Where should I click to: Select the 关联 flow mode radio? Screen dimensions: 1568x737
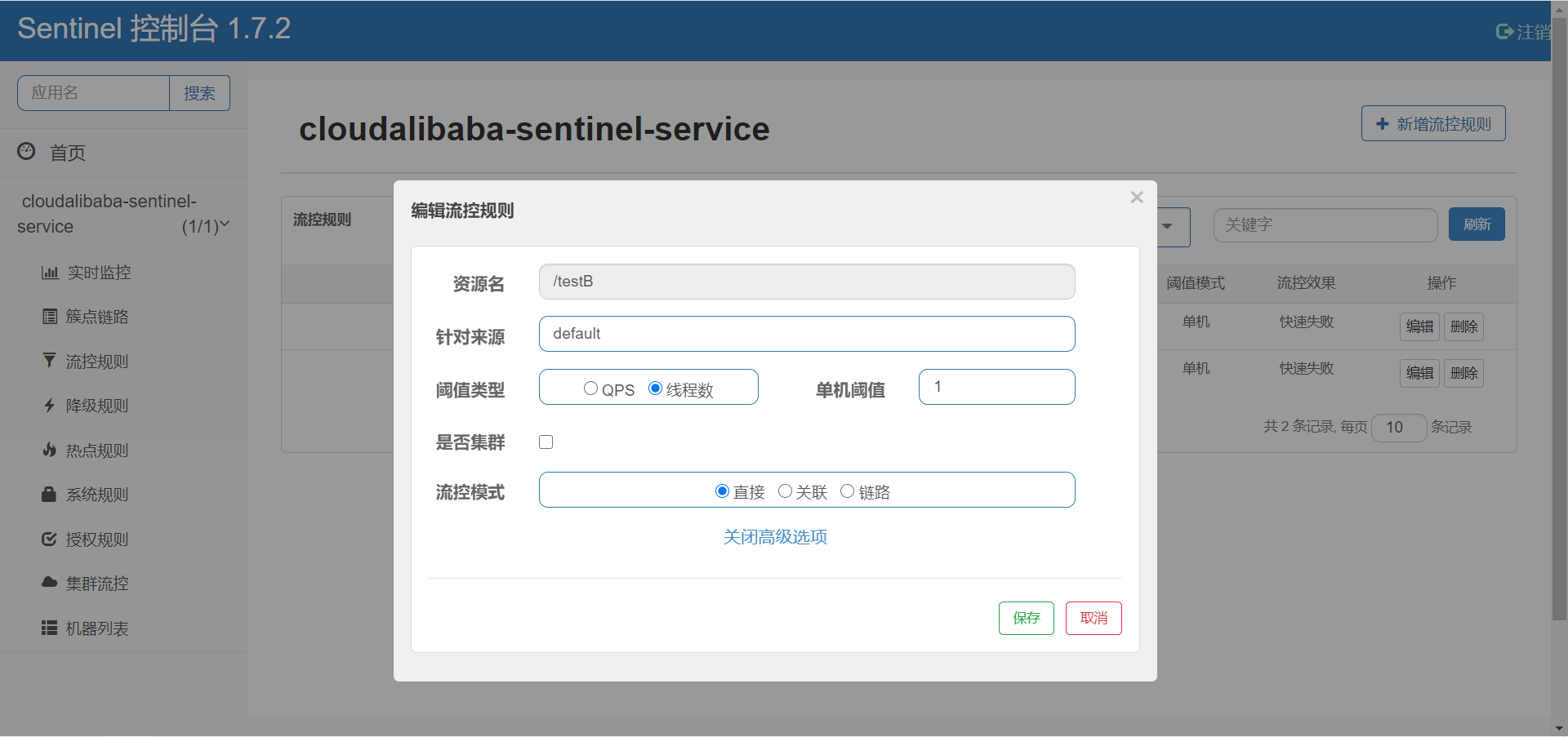(x=785, y=491)
